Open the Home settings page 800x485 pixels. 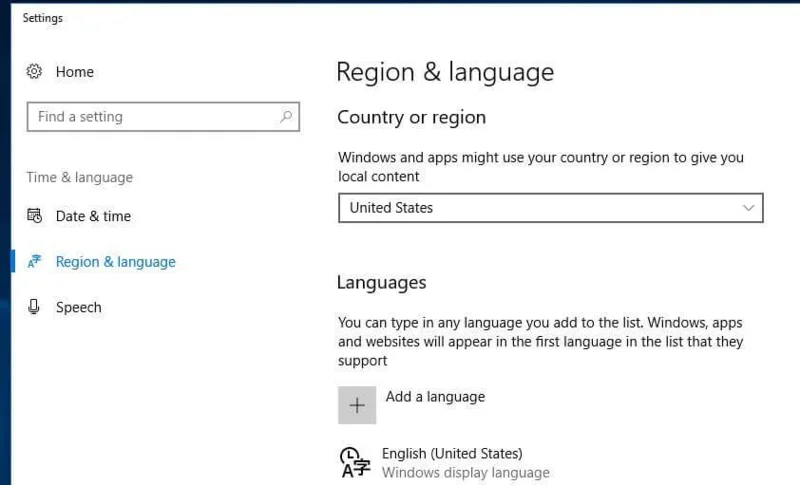74,72
